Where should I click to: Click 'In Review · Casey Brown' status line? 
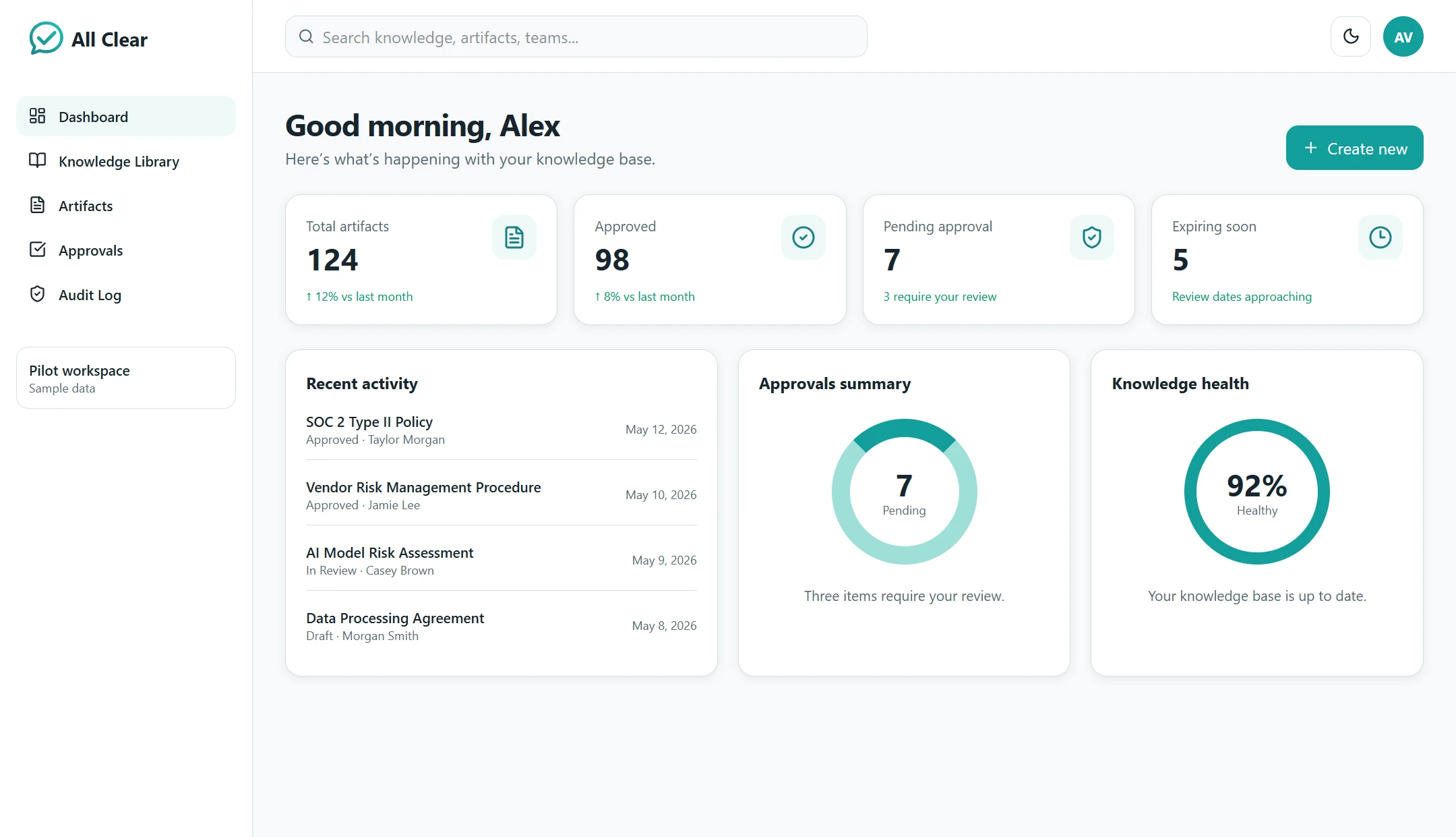click(x=370, y=571)
